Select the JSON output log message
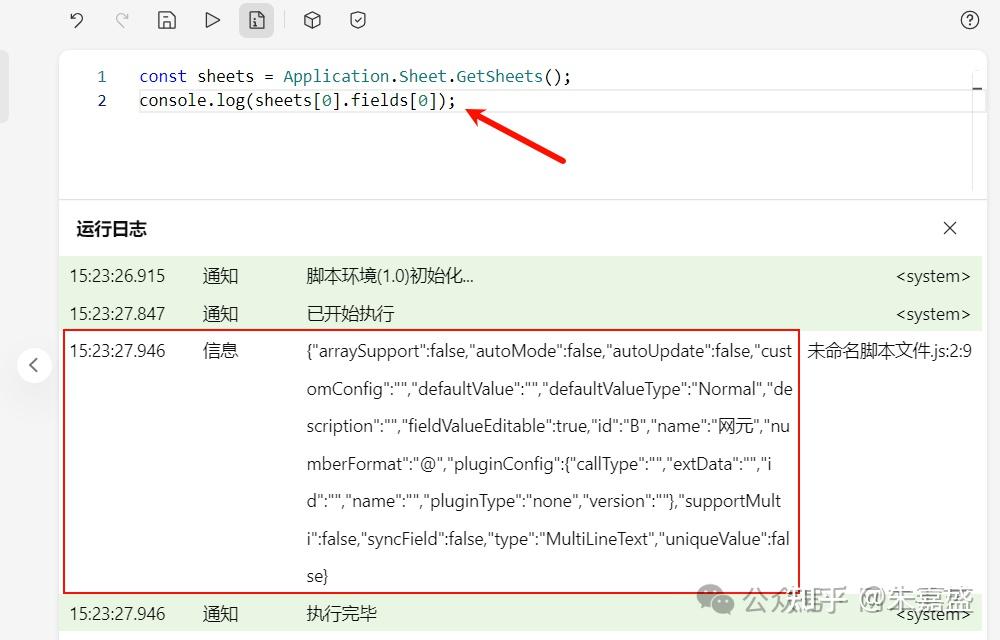1000x640 pixels. coord(549,463)
